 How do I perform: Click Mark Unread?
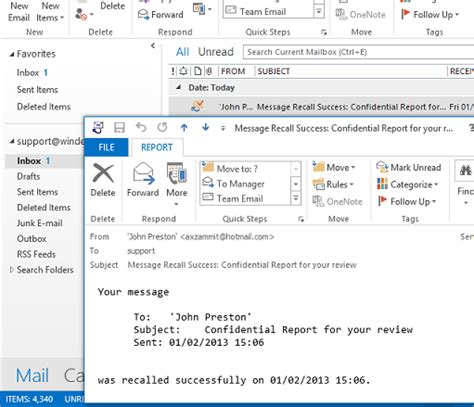pyautogui.click(x=409, y=167)
